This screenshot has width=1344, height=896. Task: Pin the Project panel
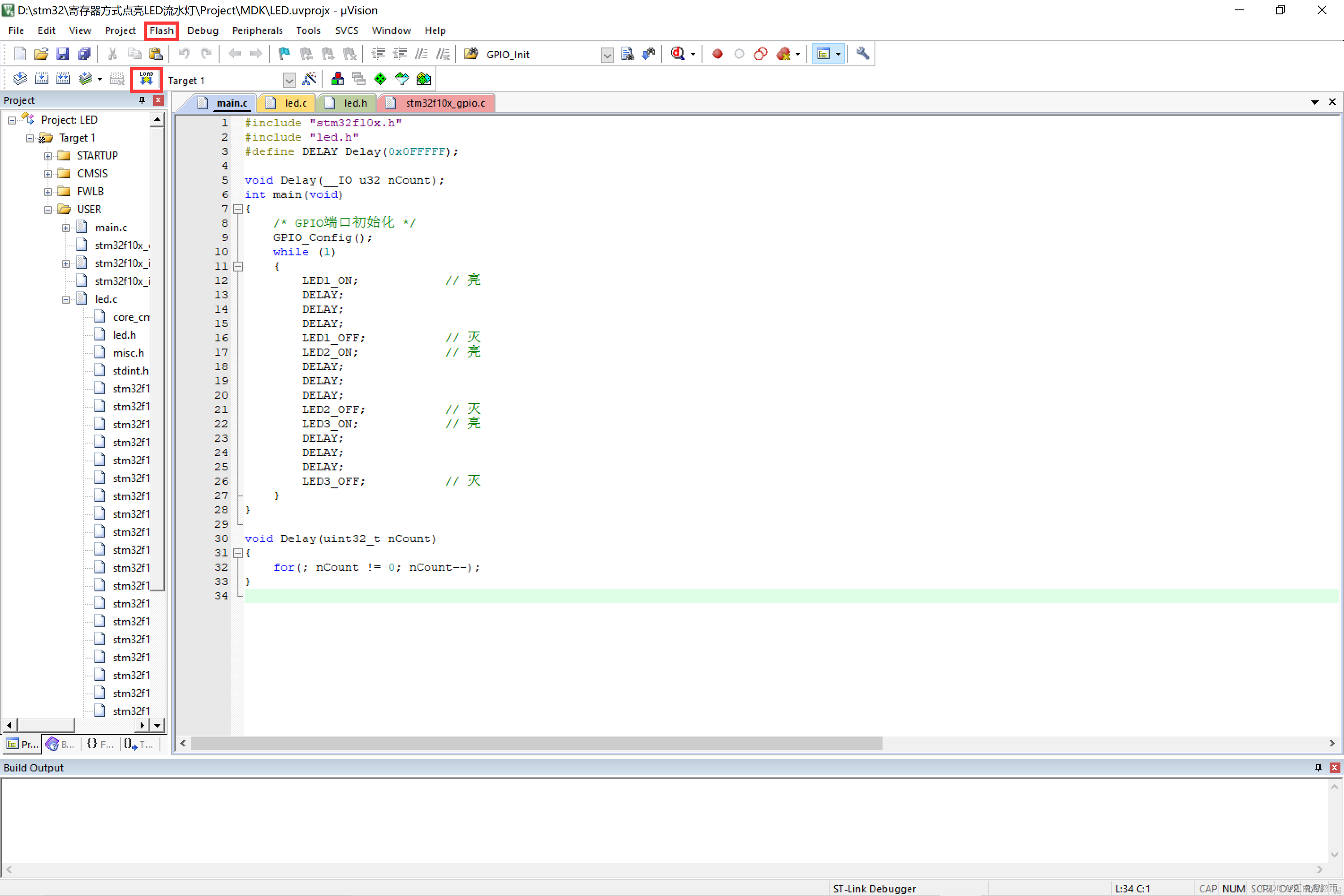pyautogui.click(x=142, y=100)
